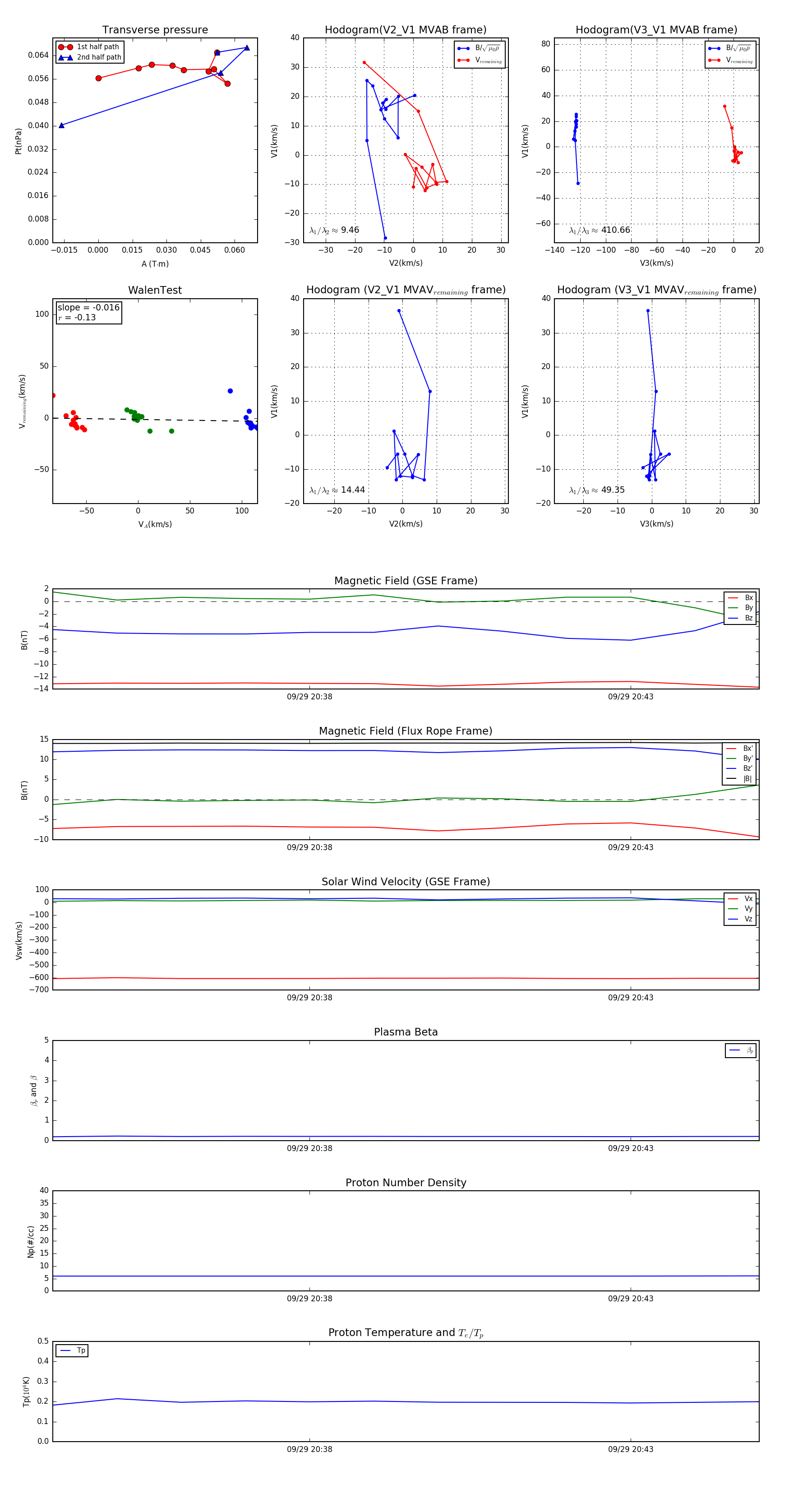Click the "r = -0.13" annotation
The height and width of the screenshot is (1489, 812).
click(77, 317)
